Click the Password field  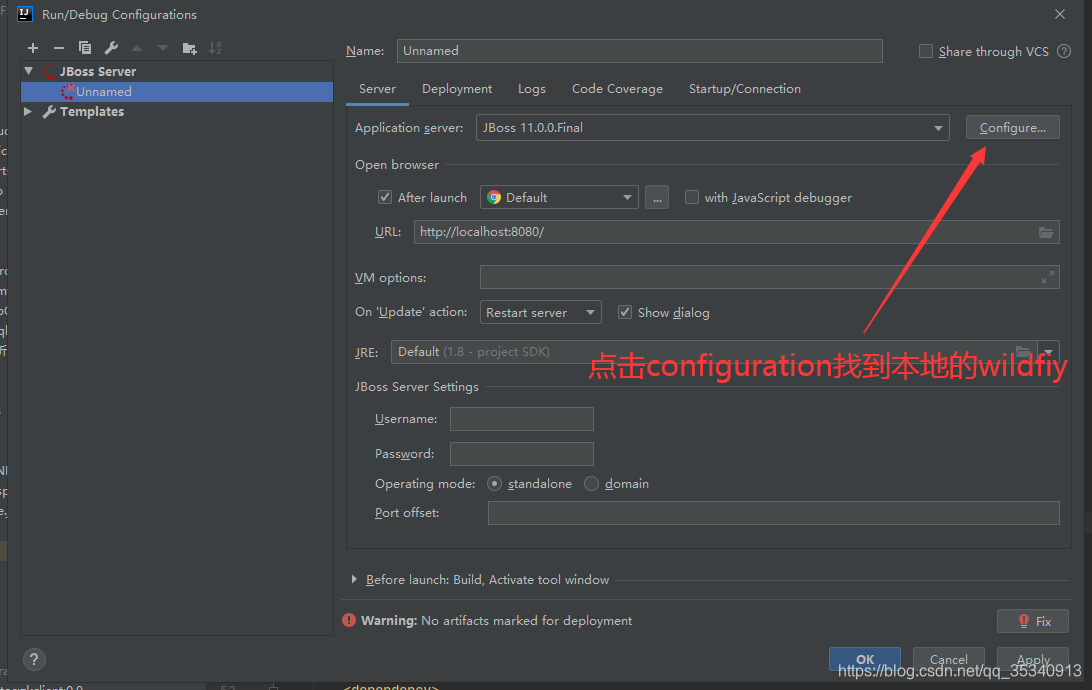pos(522,453)
